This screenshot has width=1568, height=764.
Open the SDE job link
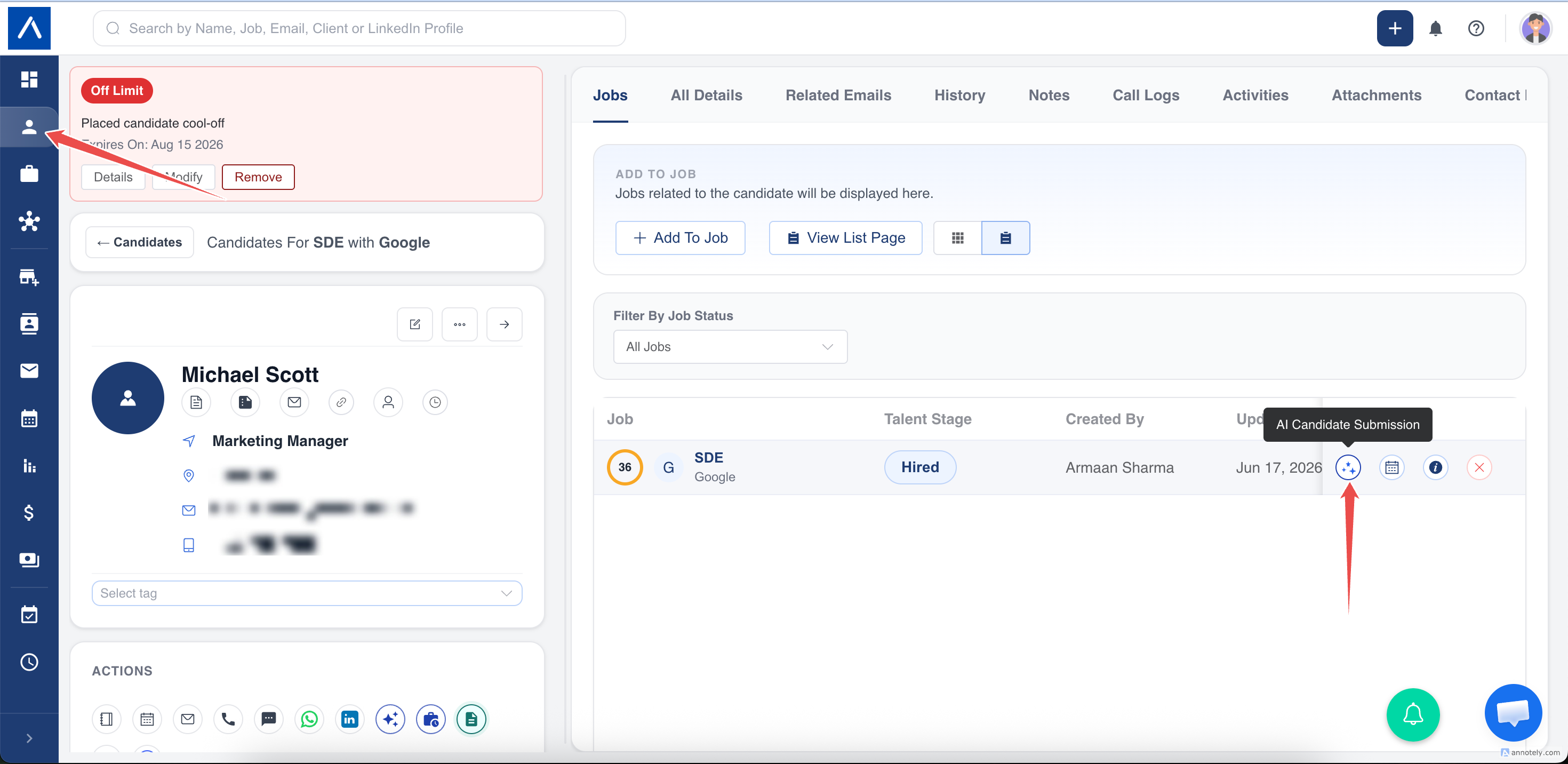(x=708, y=457)
